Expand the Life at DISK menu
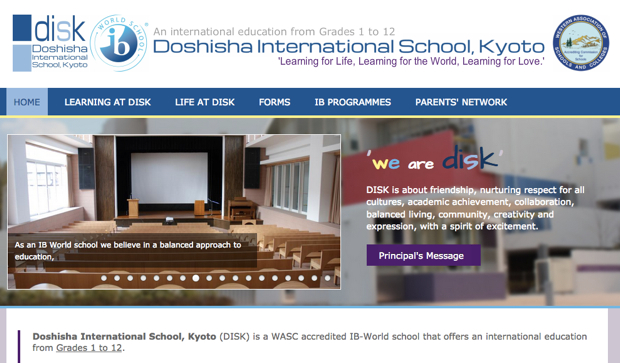Viewport: 620px width, 363px height. click(205, 102)
